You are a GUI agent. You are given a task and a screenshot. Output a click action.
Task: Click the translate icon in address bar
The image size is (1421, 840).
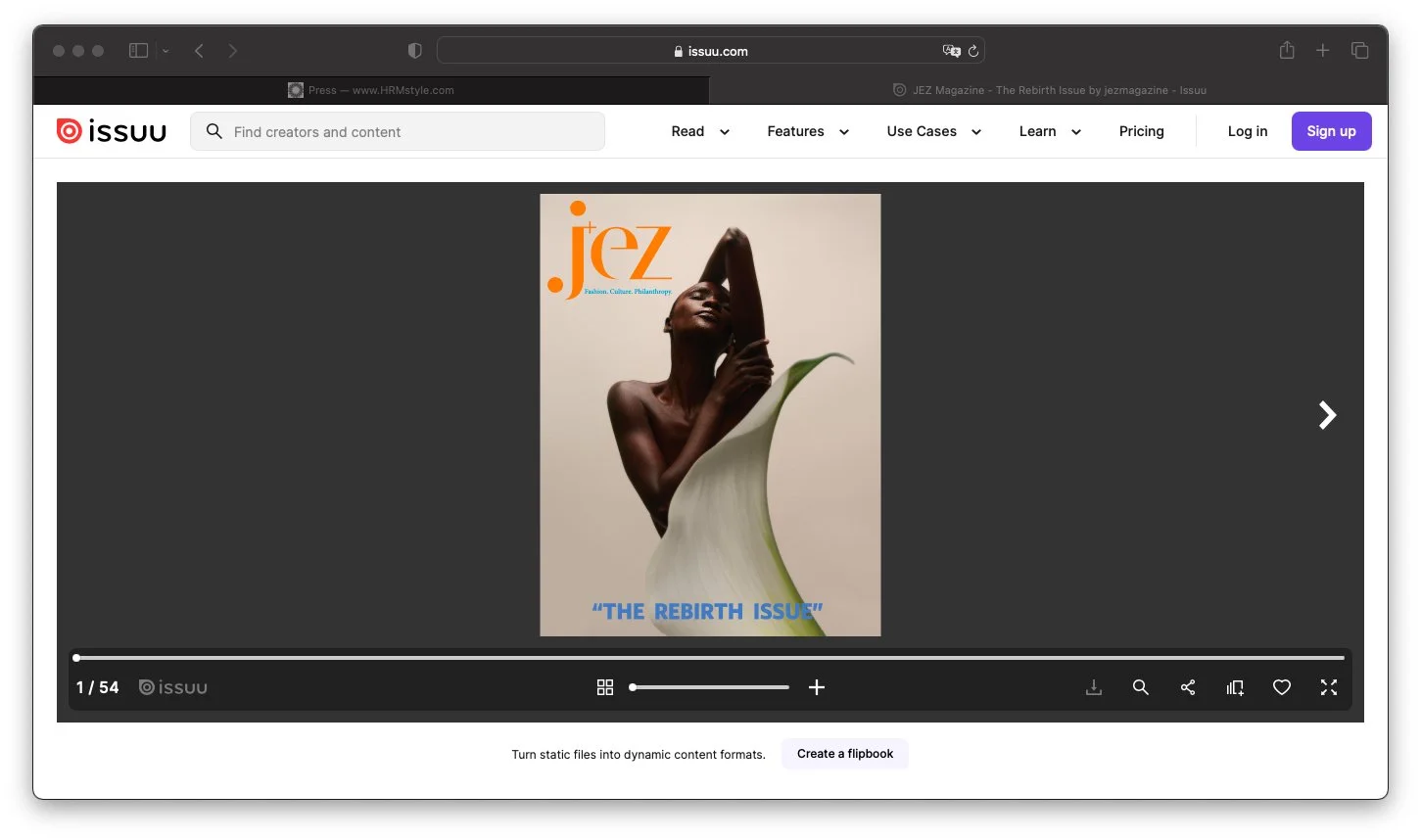951,51
